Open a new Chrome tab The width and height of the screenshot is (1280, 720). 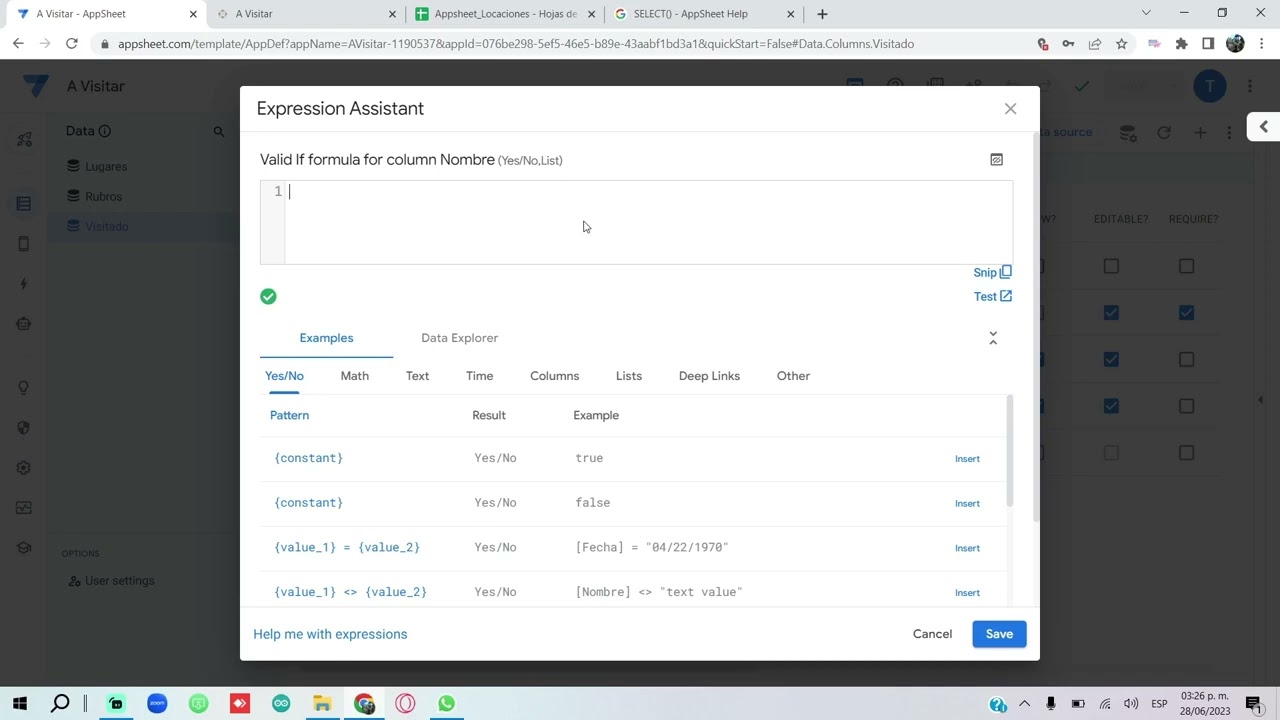tap(822, 14)
